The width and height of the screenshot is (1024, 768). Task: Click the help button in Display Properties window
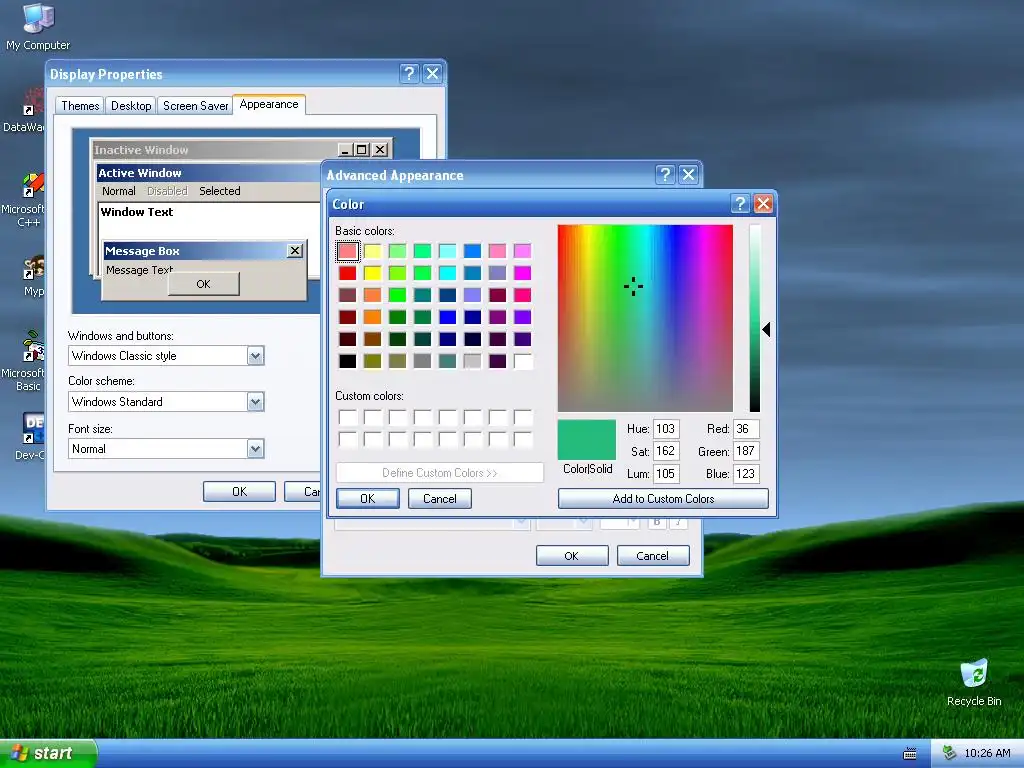coord(409,73)
